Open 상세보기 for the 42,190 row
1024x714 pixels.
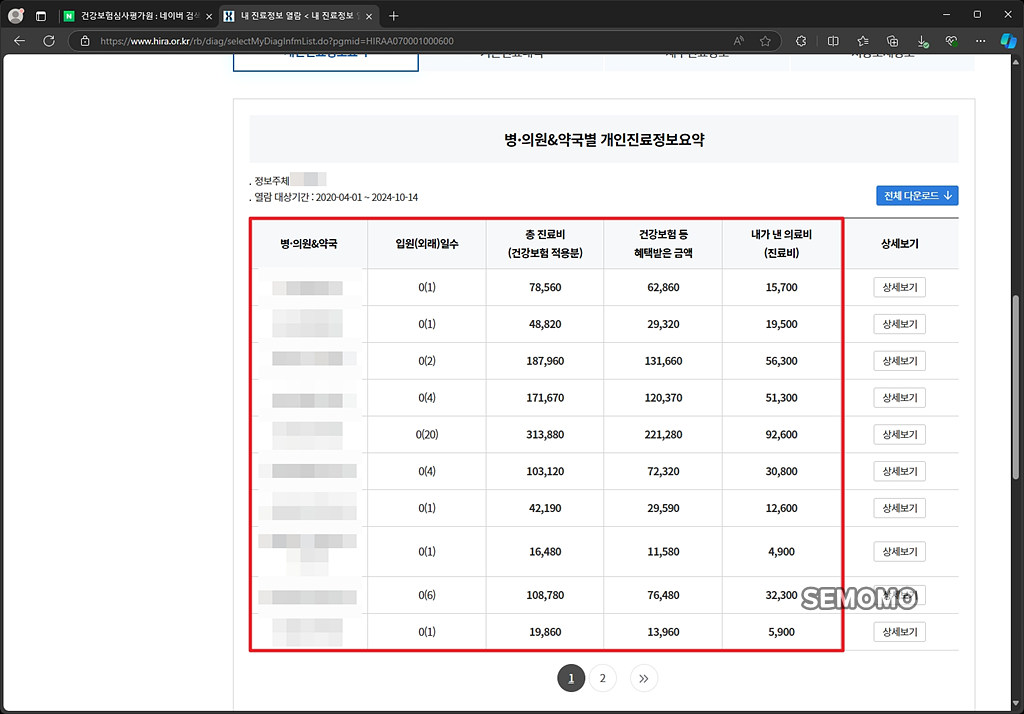tap(899, 508)
